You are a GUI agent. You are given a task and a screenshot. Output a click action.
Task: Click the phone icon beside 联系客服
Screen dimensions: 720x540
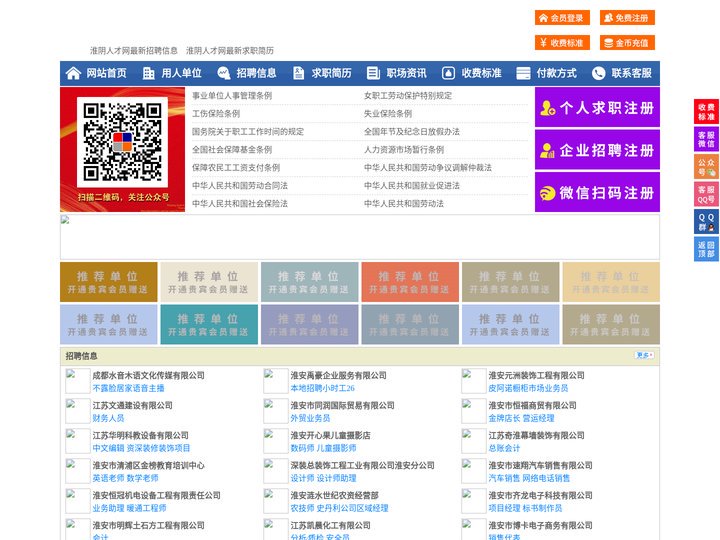(x=598, y=73)
